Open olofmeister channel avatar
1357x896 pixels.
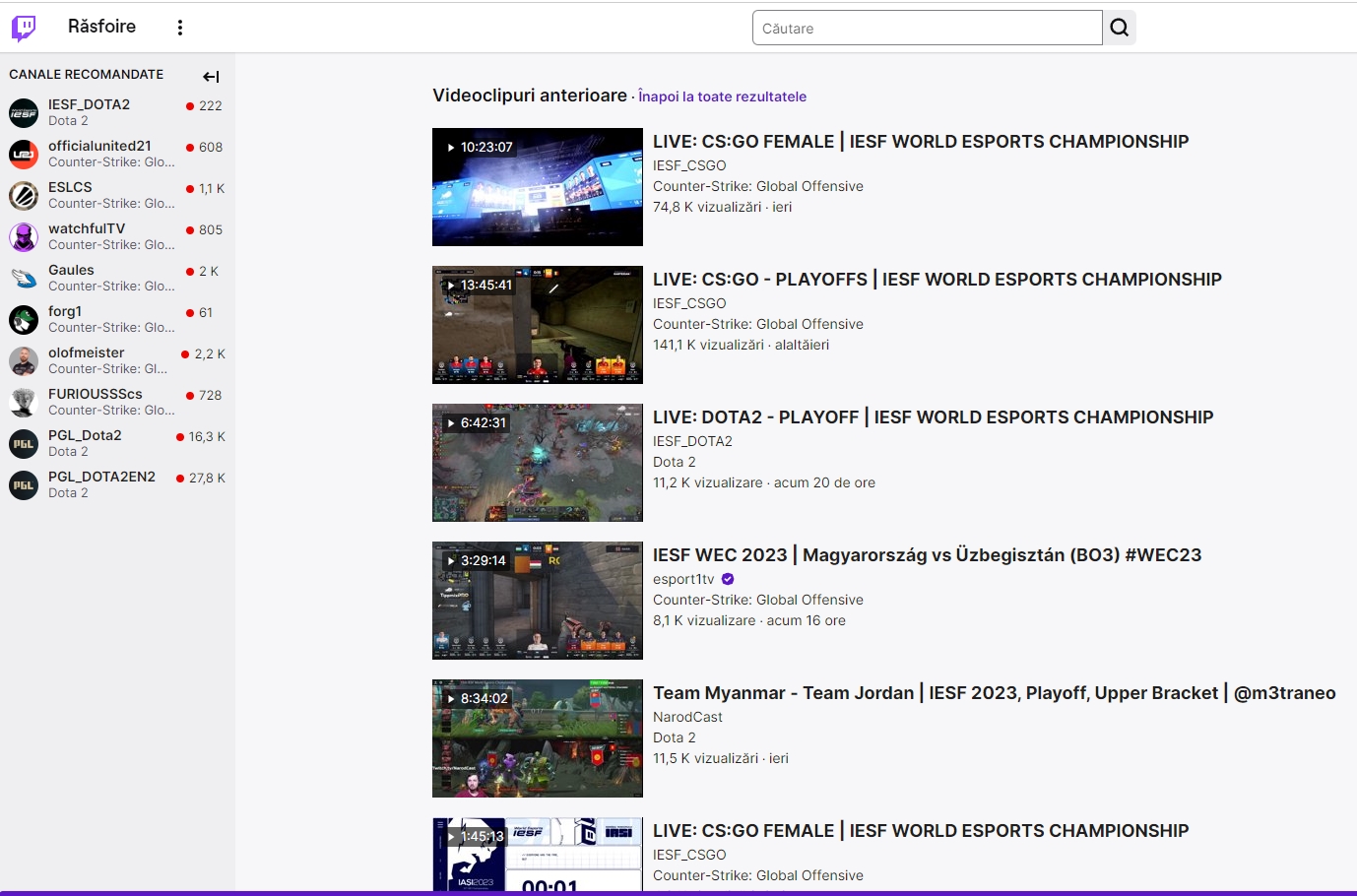click(24, 361)
